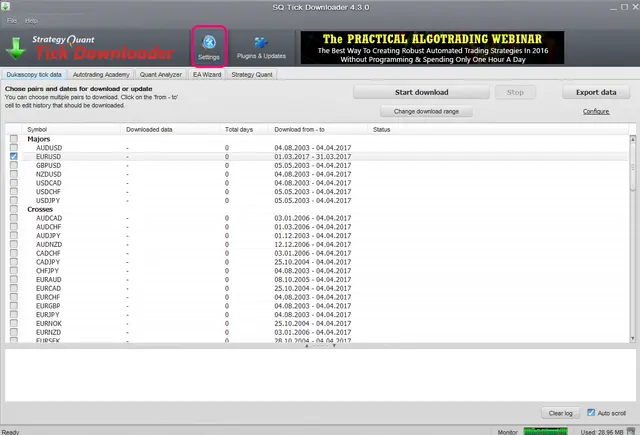Click the log pane splitter arrows
The width and height of the screenshot is (640, 435).
point(320,346)
